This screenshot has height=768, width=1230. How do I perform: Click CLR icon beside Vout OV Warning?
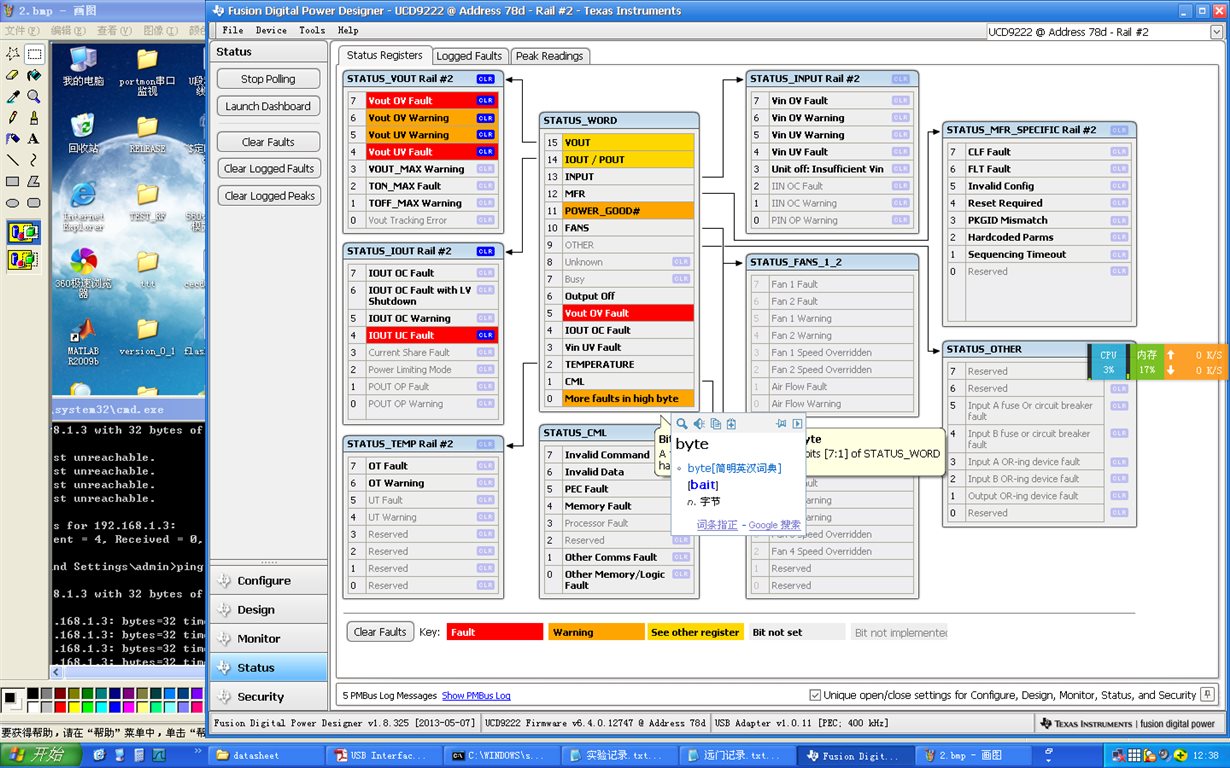[x=485, y=118]
